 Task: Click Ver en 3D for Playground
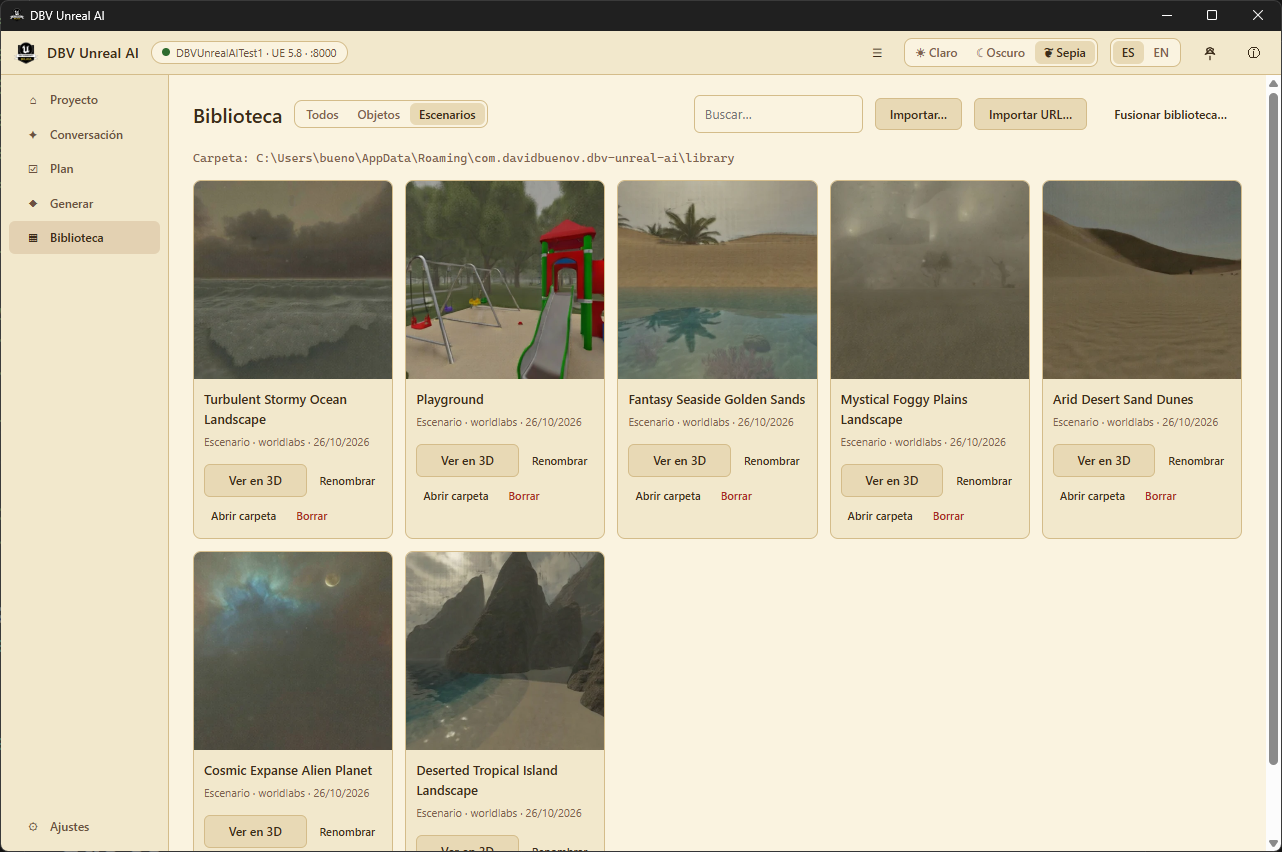pyautogui.click(x=467, y=461)
